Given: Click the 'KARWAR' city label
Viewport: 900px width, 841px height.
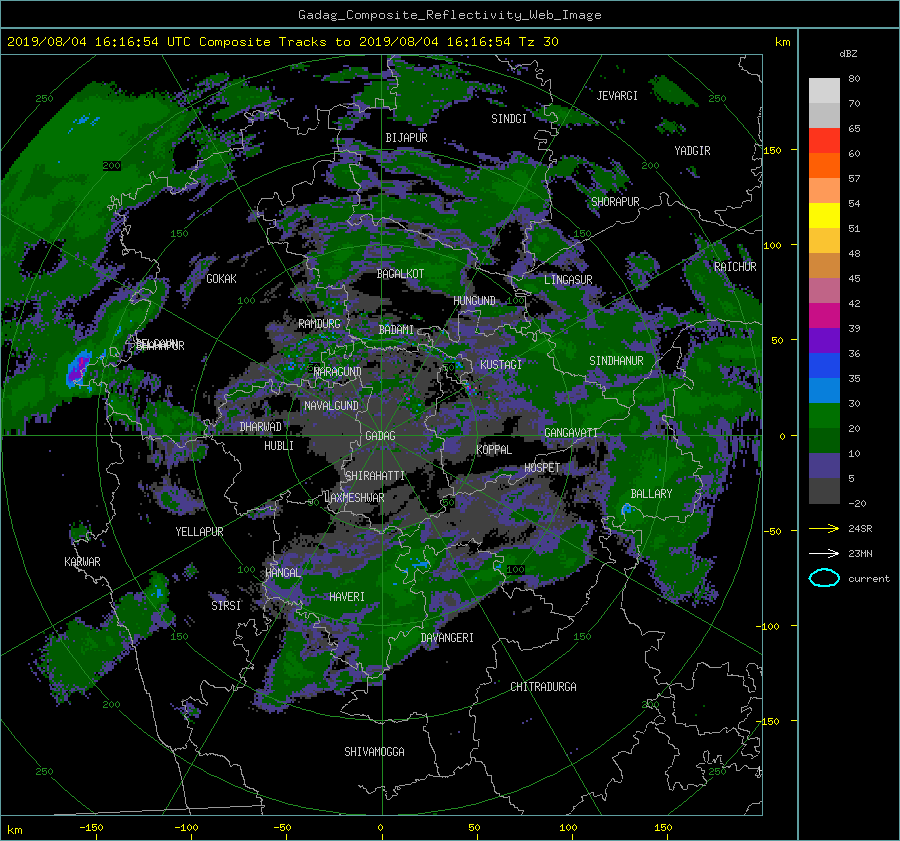Looking at the screenshot, I should point(82,562).
